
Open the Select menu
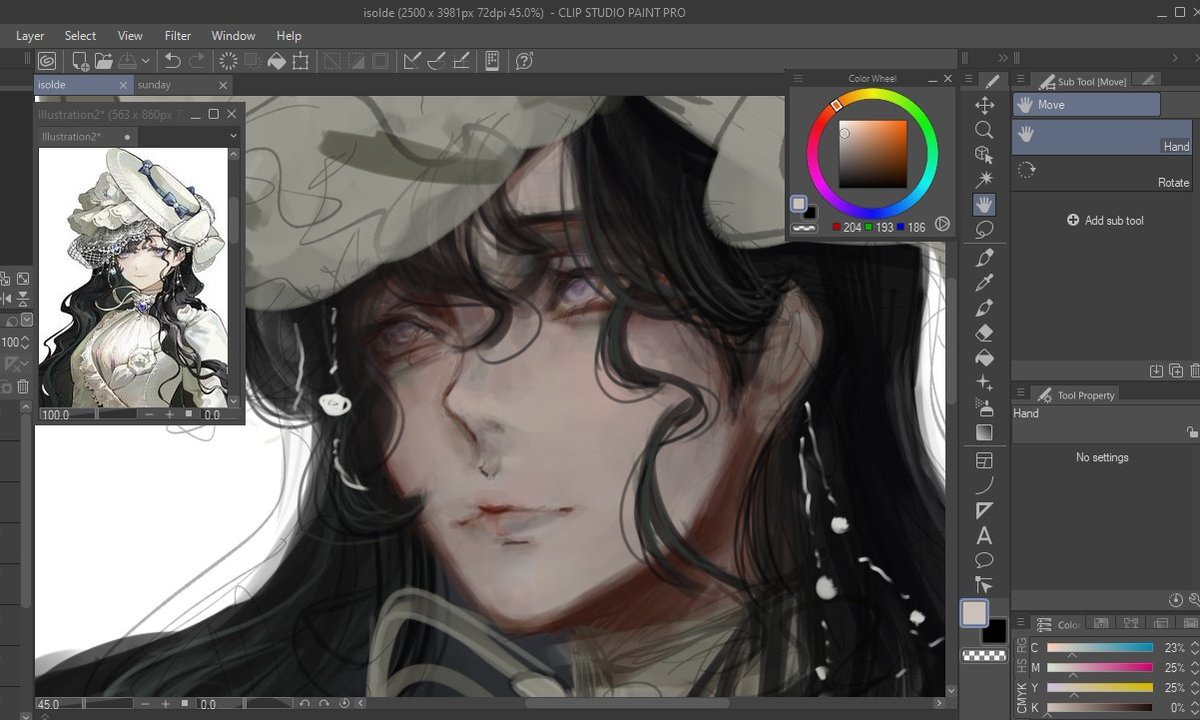pyautogui.click(x=81, y=35)
